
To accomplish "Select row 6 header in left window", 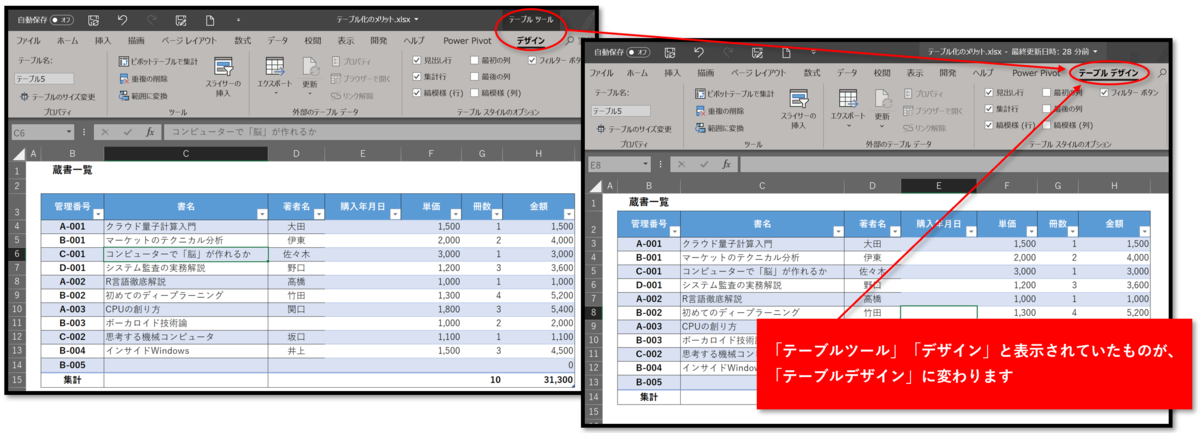I will pyautogui.click(x=16, y=255).
